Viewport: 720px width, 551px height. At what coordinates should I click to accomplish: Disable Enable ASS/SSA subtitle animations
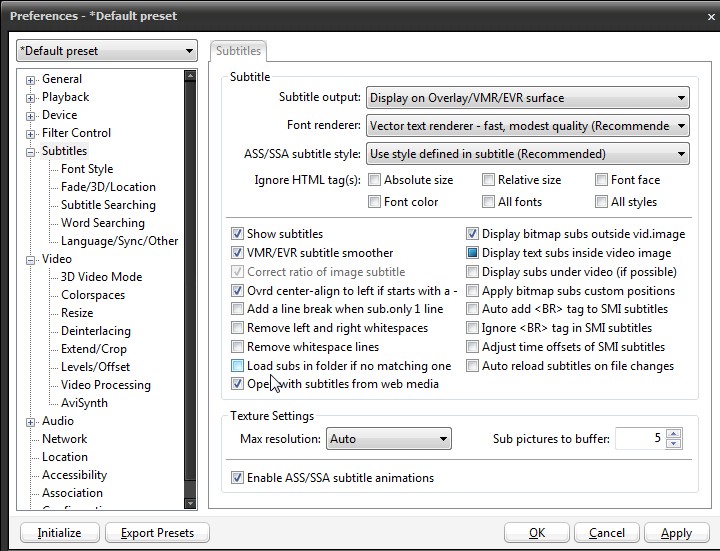(x=238, y=478)
